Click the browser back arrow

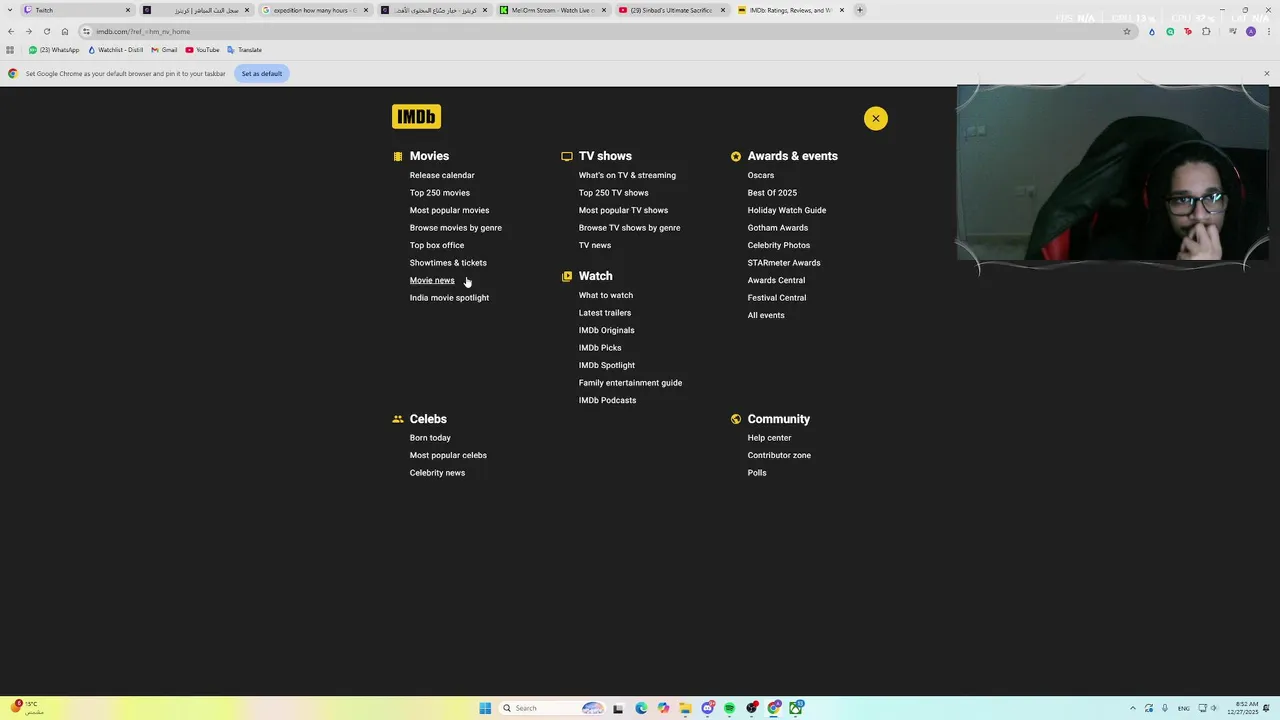[x=11, y=31]
